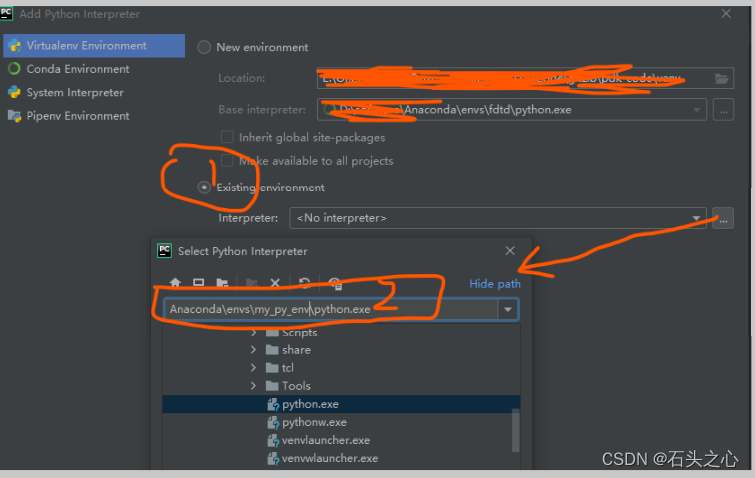Open the path history dropdown arrow

pyautogui.click(x=508, y=309)
